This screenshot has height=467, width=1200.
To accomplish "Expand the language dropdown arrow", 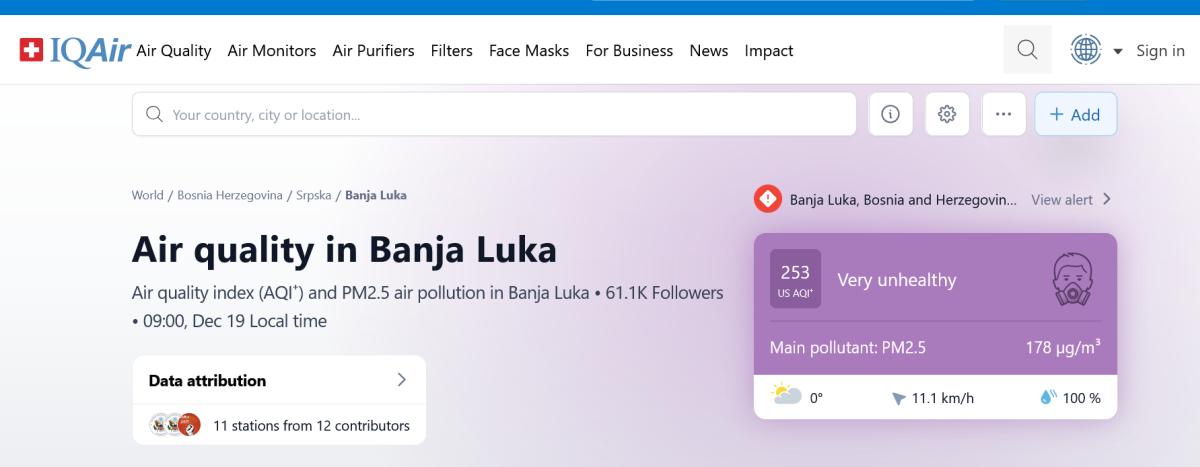I will [1118, 51].
